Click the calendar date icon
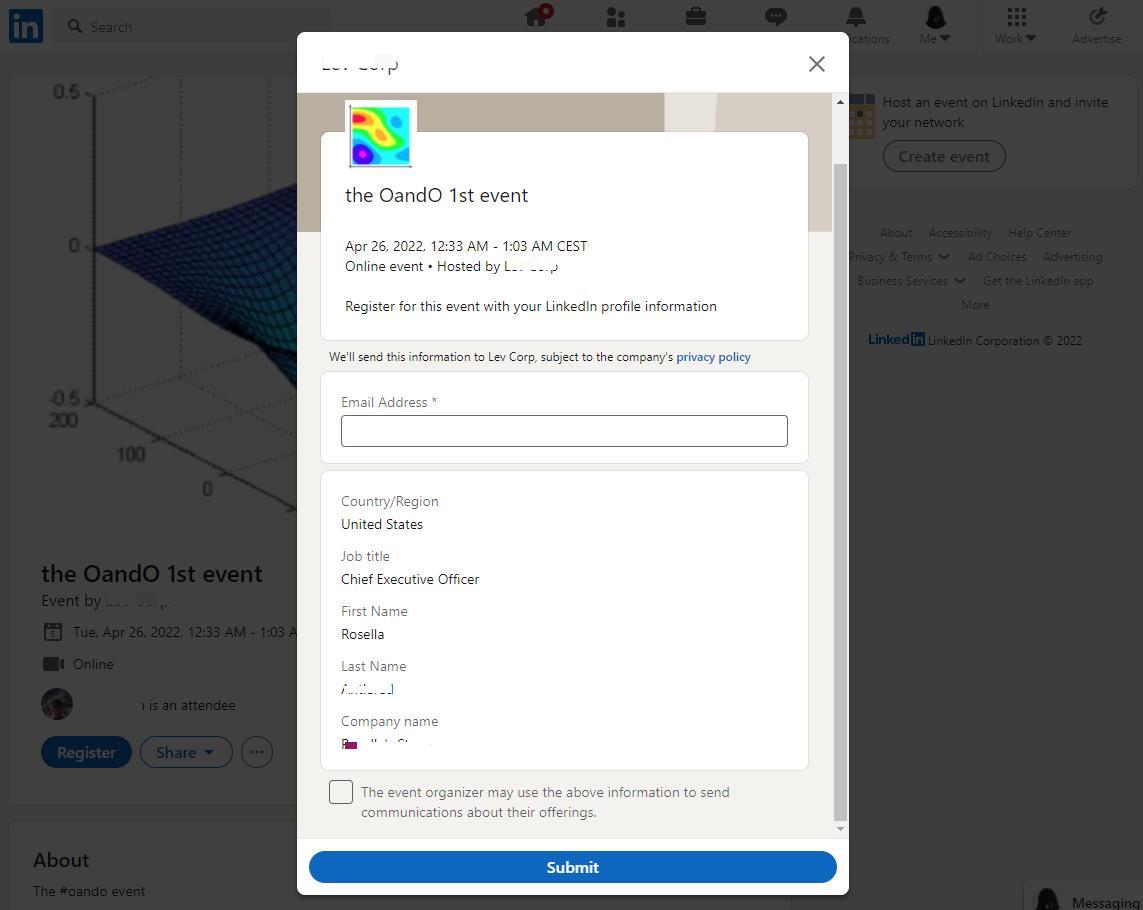The height and width of the screenshot is (910, 1143). pyautogui.click(x=52, y=631)
